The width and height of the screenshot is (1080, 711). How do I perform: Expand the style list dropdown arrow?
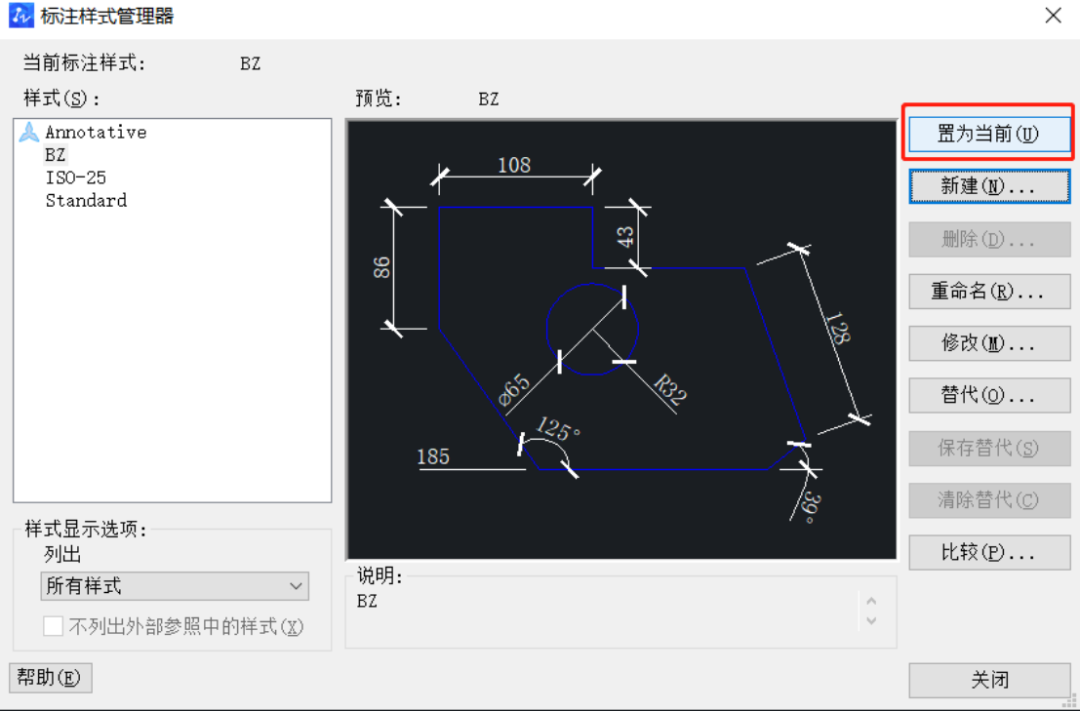[x=295, y=586]
